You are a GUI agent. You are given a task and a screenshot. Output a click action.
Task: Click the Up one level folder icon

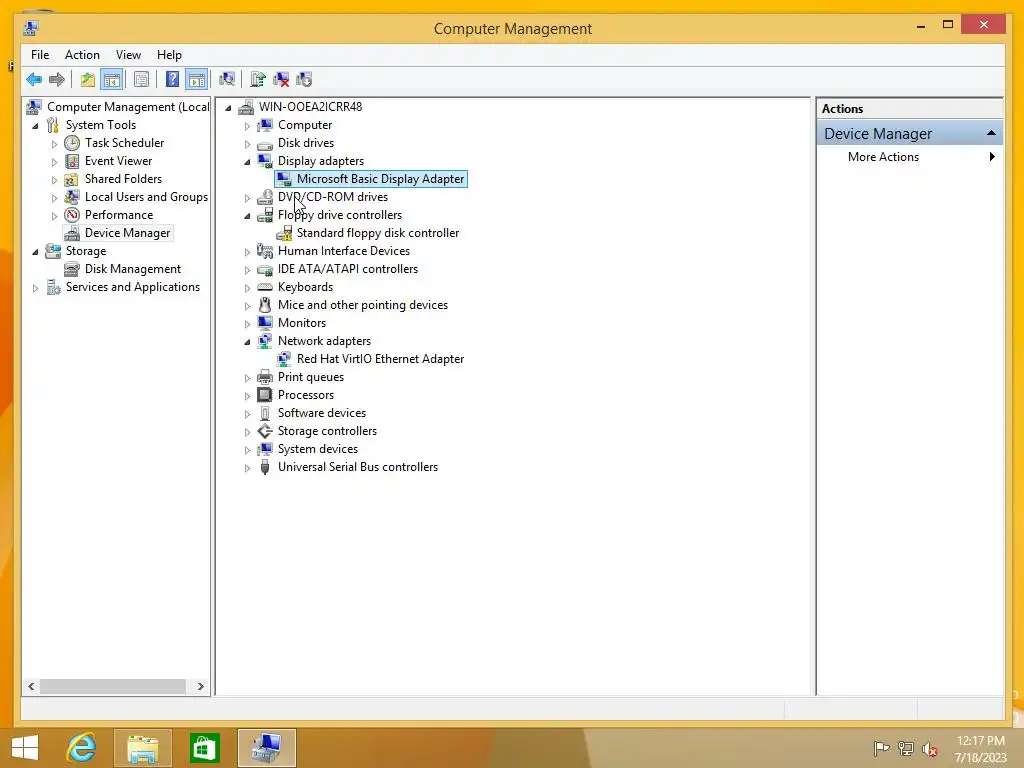(x=88, y=80)
